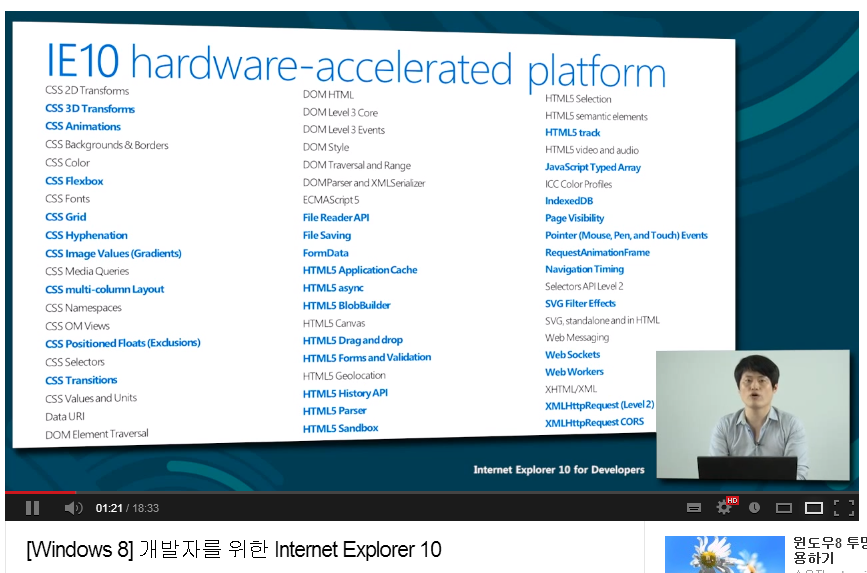Image resolution: width=867 pixels, height=573 pixels.
Task: Mute the video with the speaker icon
Action: 73,508
